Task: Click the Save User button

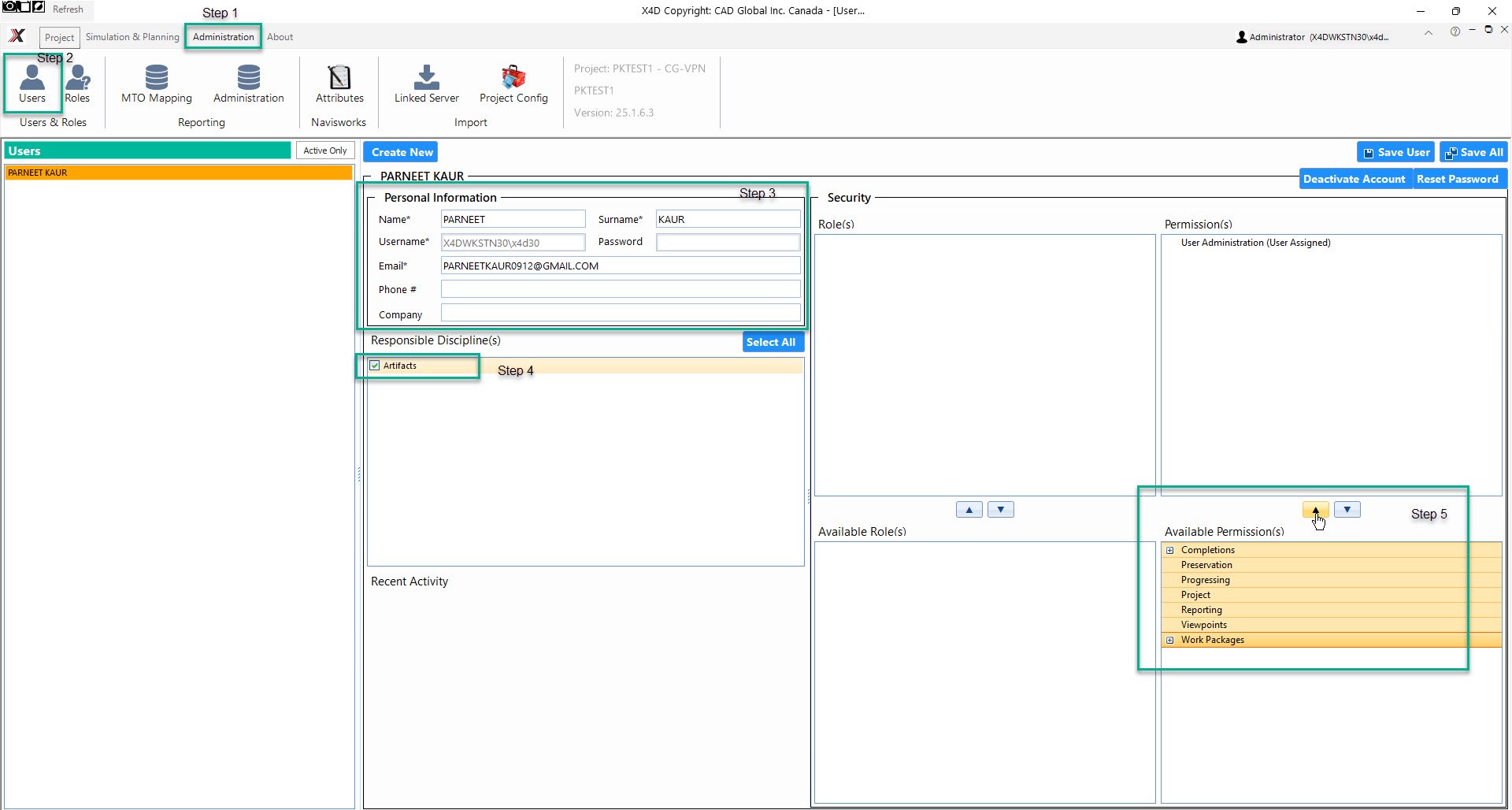Action: [1395, 152]
